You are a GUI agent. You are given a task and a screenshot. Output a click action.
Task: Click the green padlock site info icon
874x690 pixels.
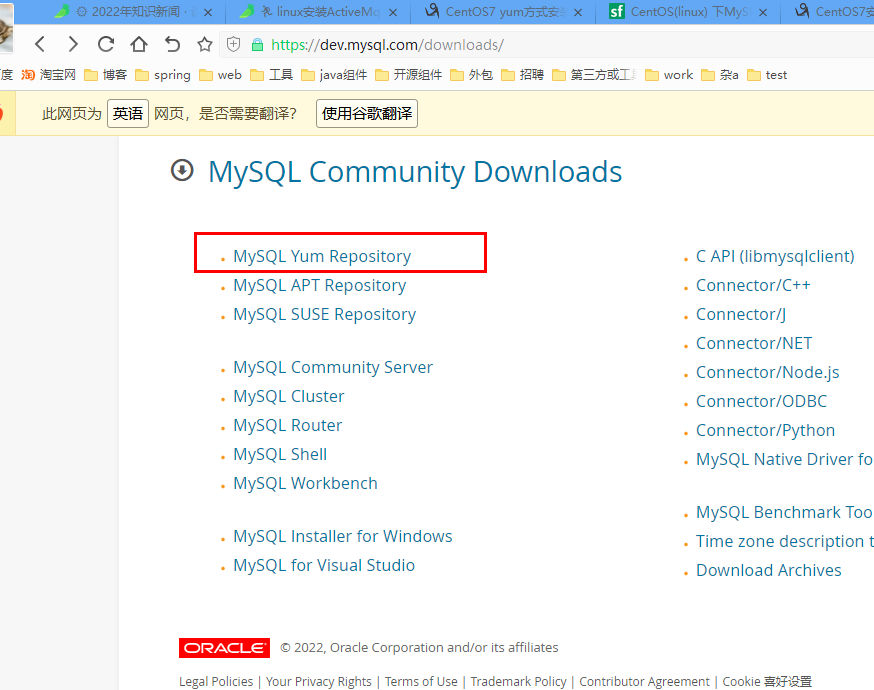point(257,45)
